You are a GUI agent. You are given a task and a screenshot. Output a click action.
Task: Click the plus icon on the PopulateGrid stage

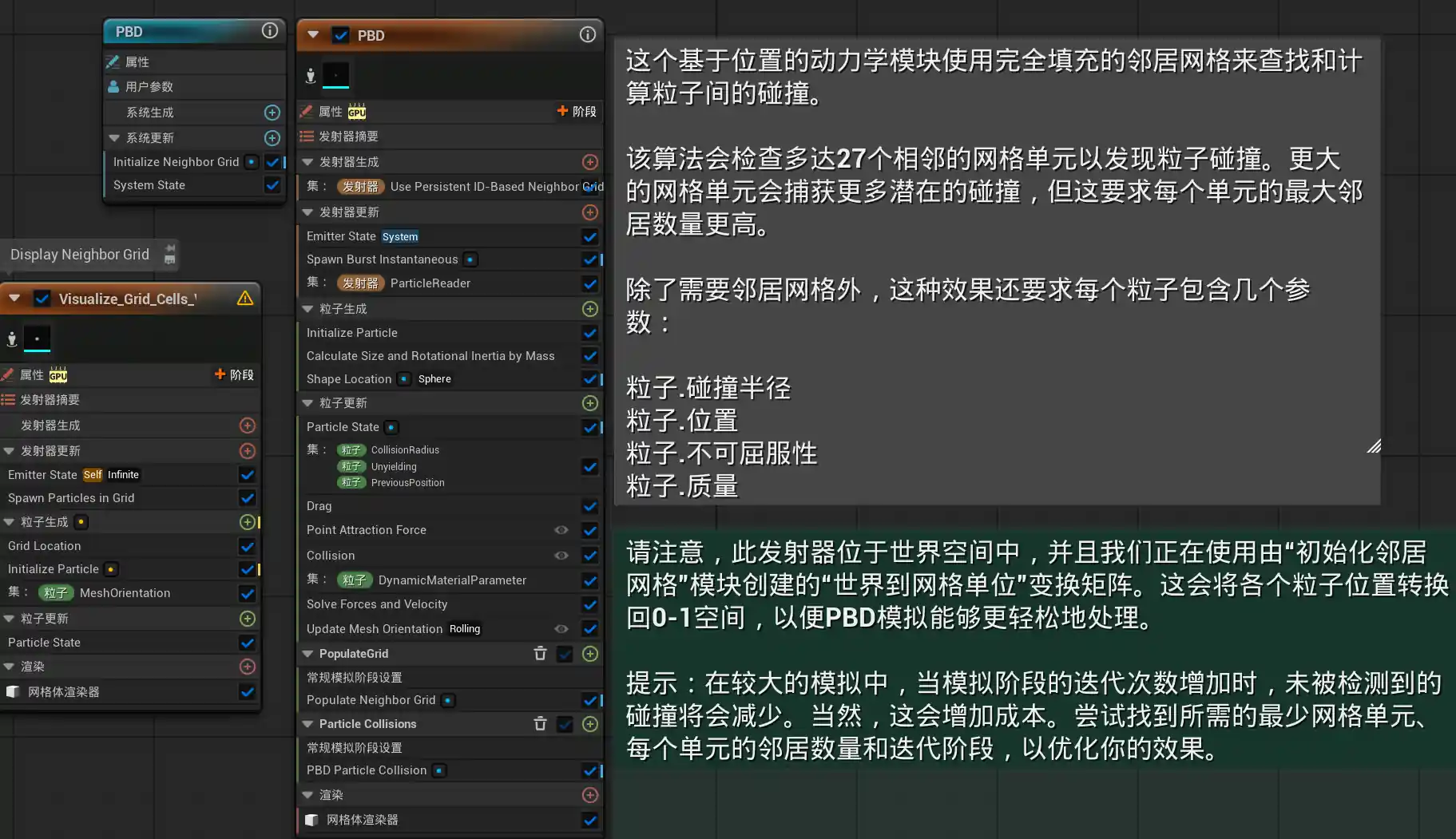pyautogui.click(x=590, y=654)
